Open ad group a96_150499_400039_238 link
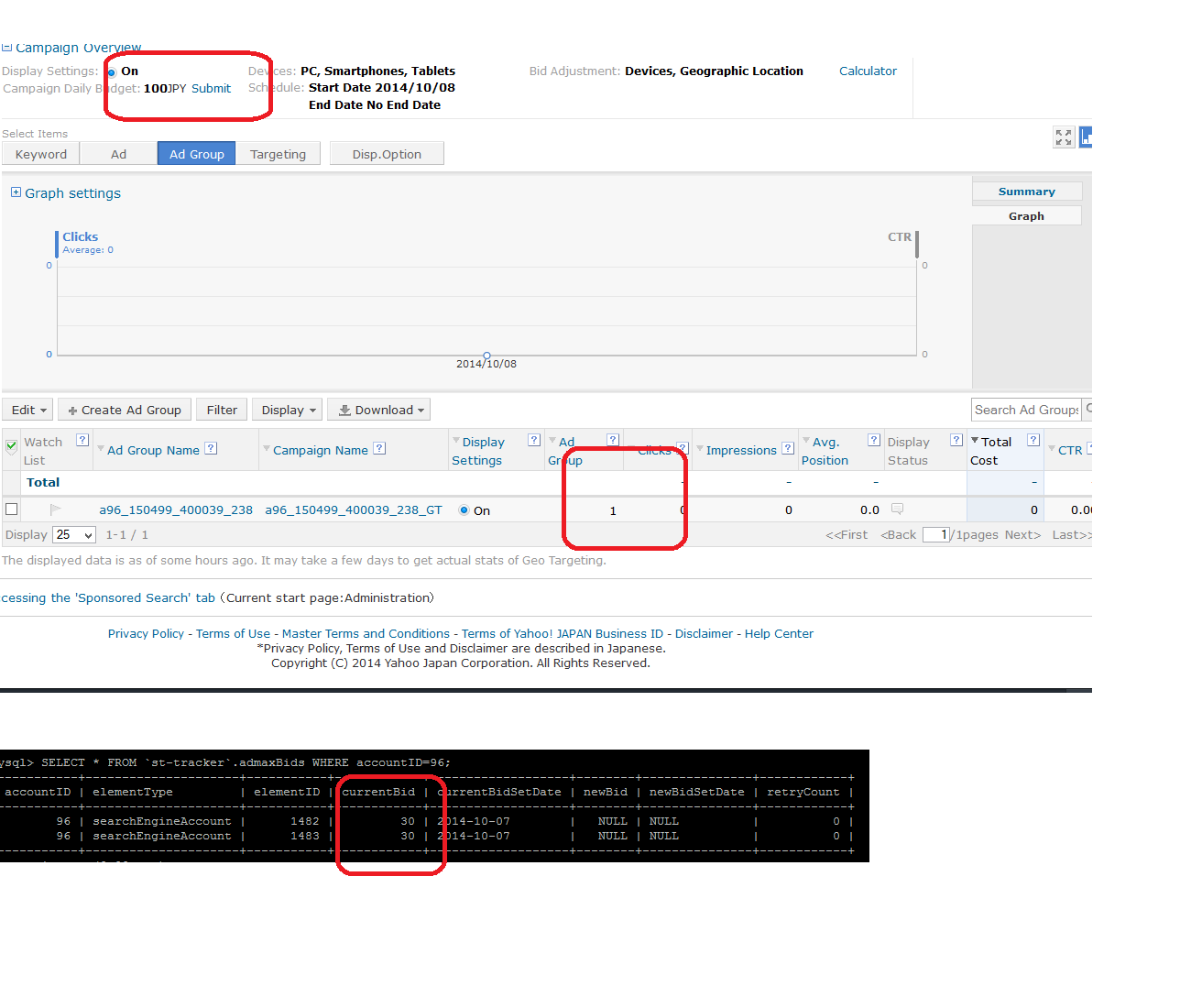The image size is (1191, 1008). click(x=176, y=509)
